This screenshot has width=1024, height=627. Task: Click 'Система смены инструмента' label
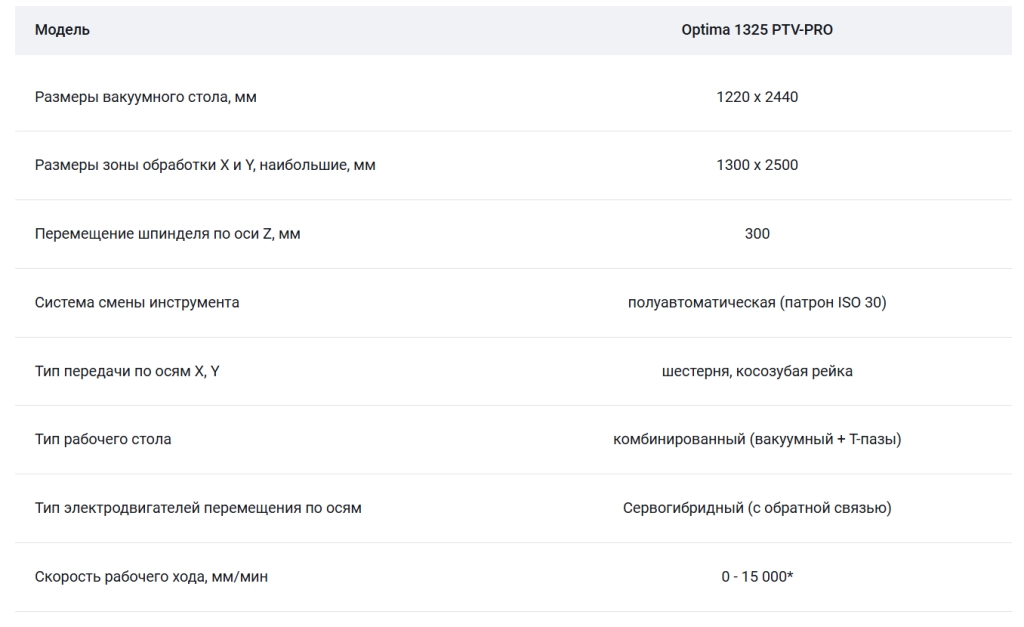click(137, 302)
